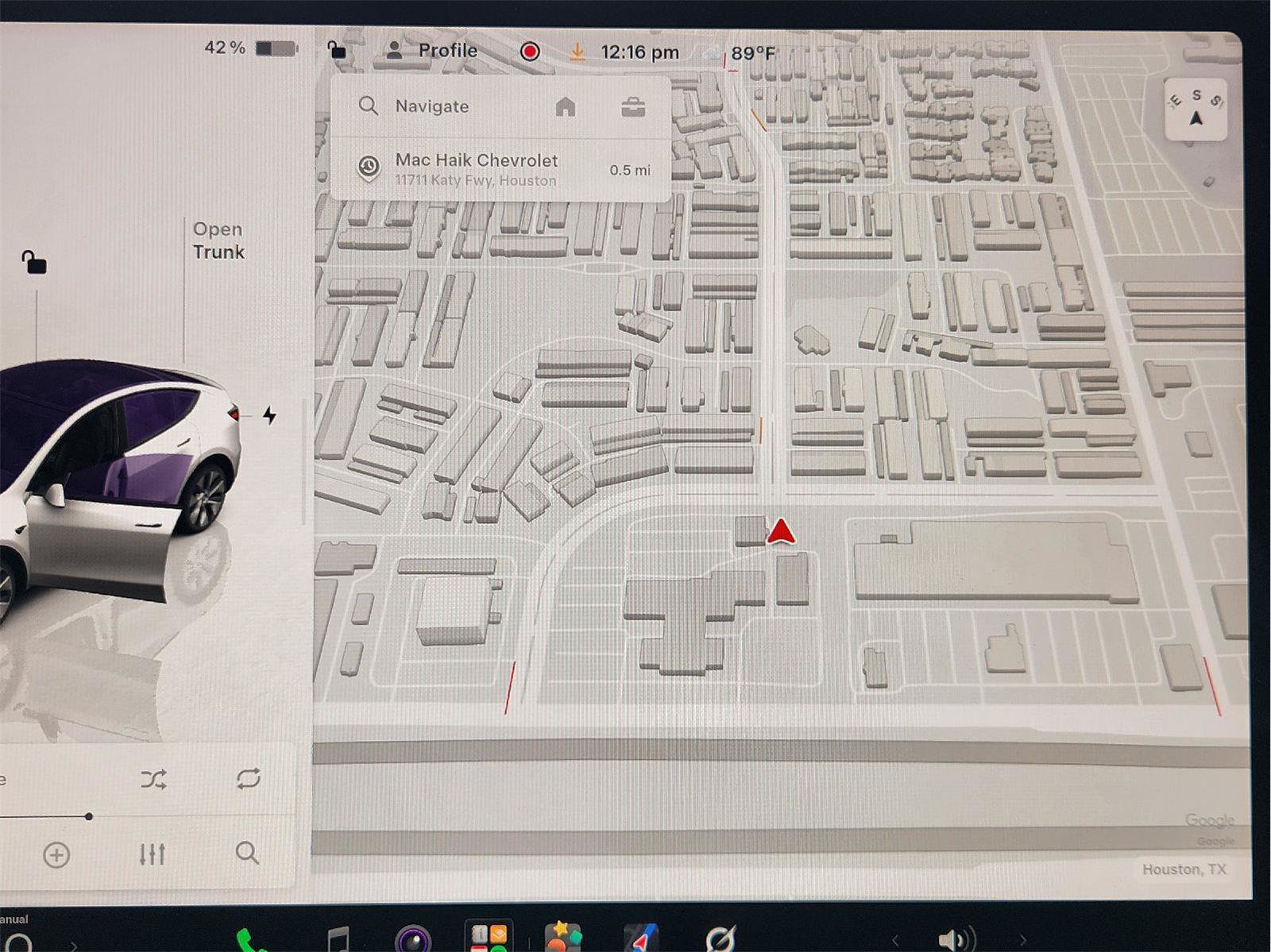1271x952 pixels.
Task: Open media search magnifier icon
Action: click(247, 853)
